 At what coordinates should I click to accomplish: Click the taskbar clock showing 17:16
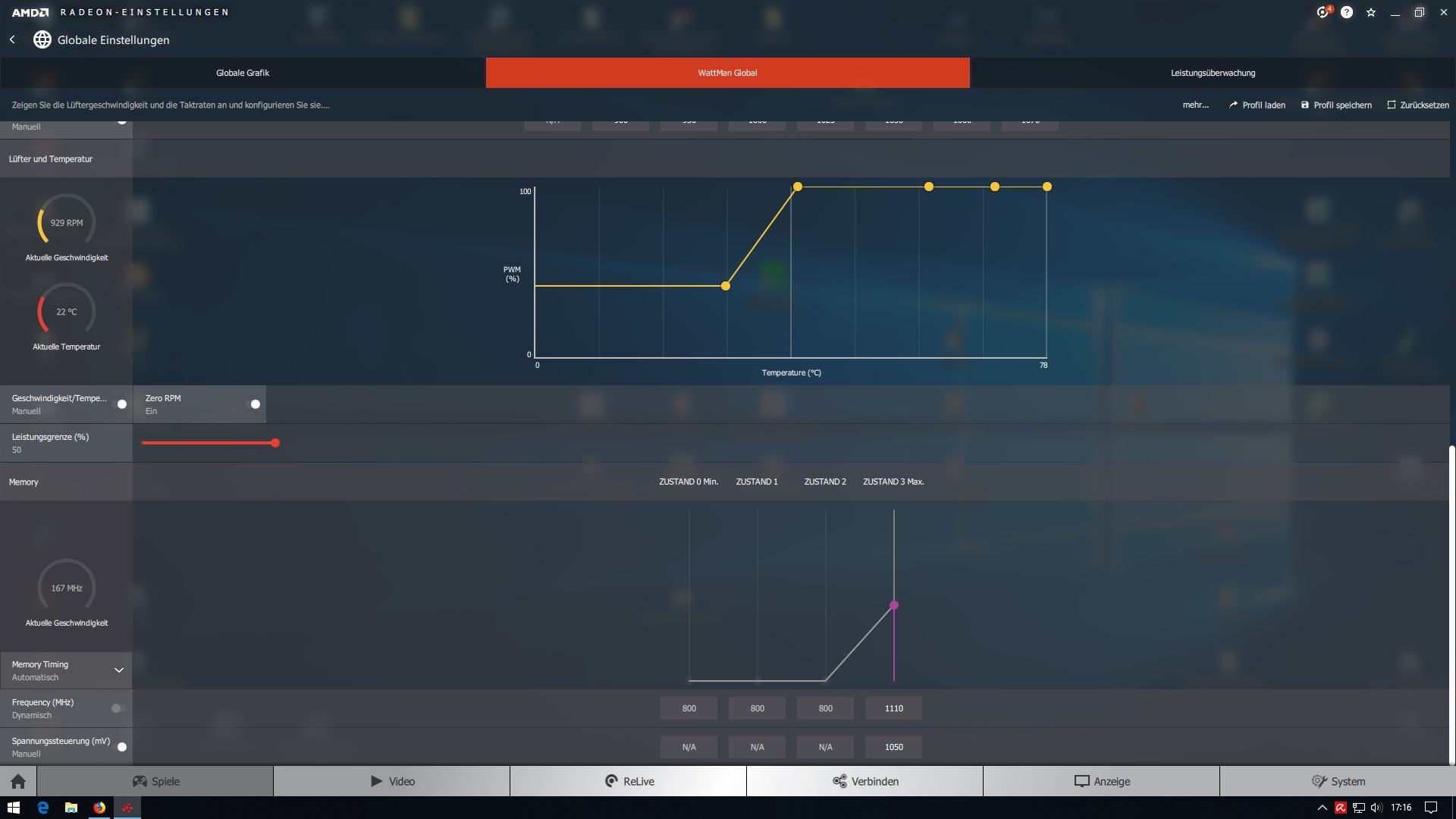pos(1401,808)
